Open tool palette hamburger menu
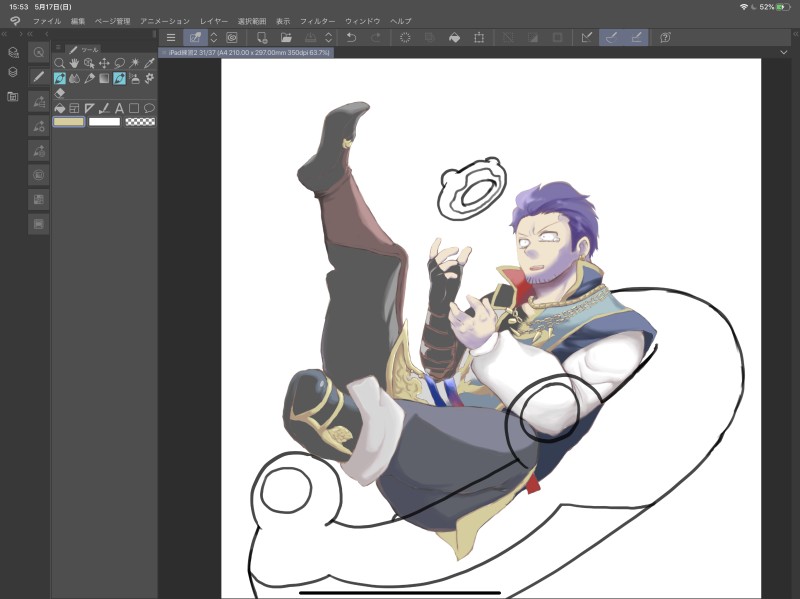Image resolution: width=800 pixels, height=599 pixels. click(x=58, y=47)
